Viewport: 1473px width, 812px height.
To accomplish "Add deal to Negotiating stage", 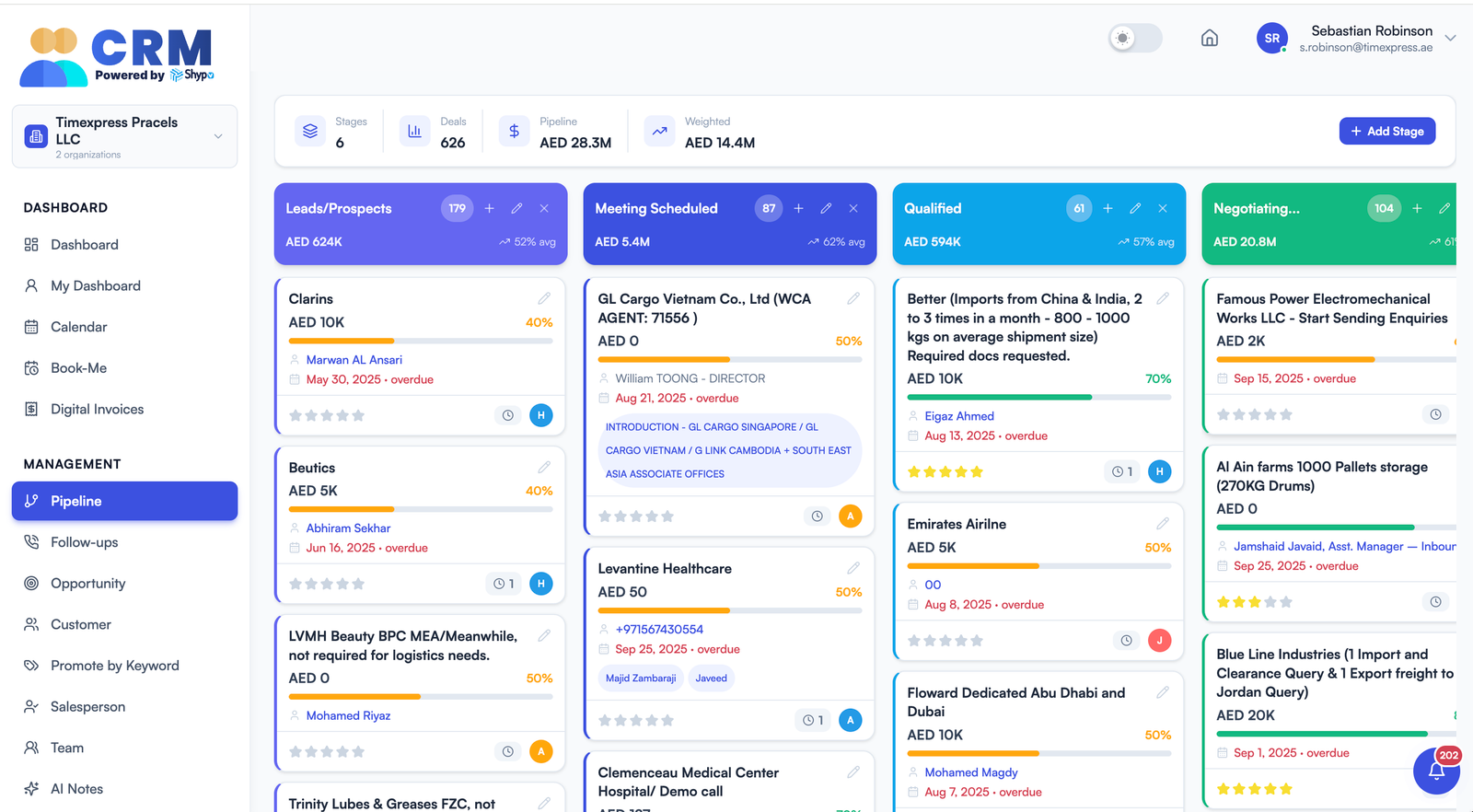I will pos(1418,208).
